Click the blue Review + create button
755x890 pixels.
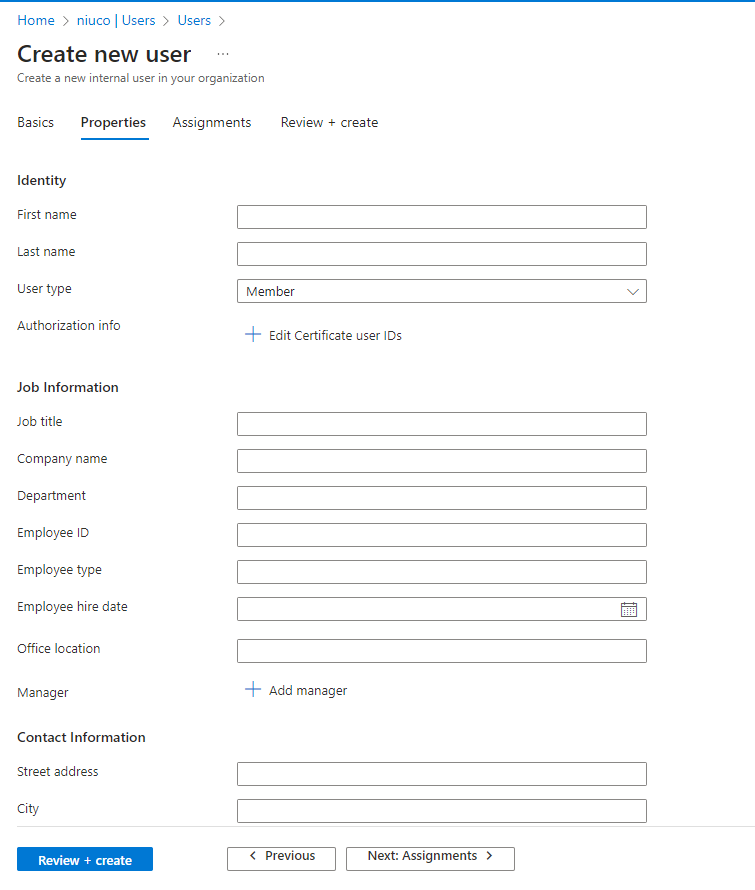coord(85,859)
